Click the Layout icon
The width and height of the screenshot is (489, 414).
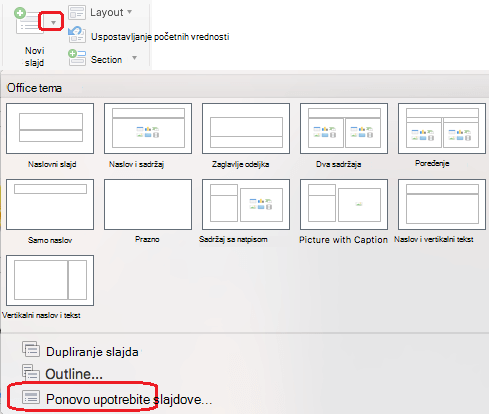[77, 13]
